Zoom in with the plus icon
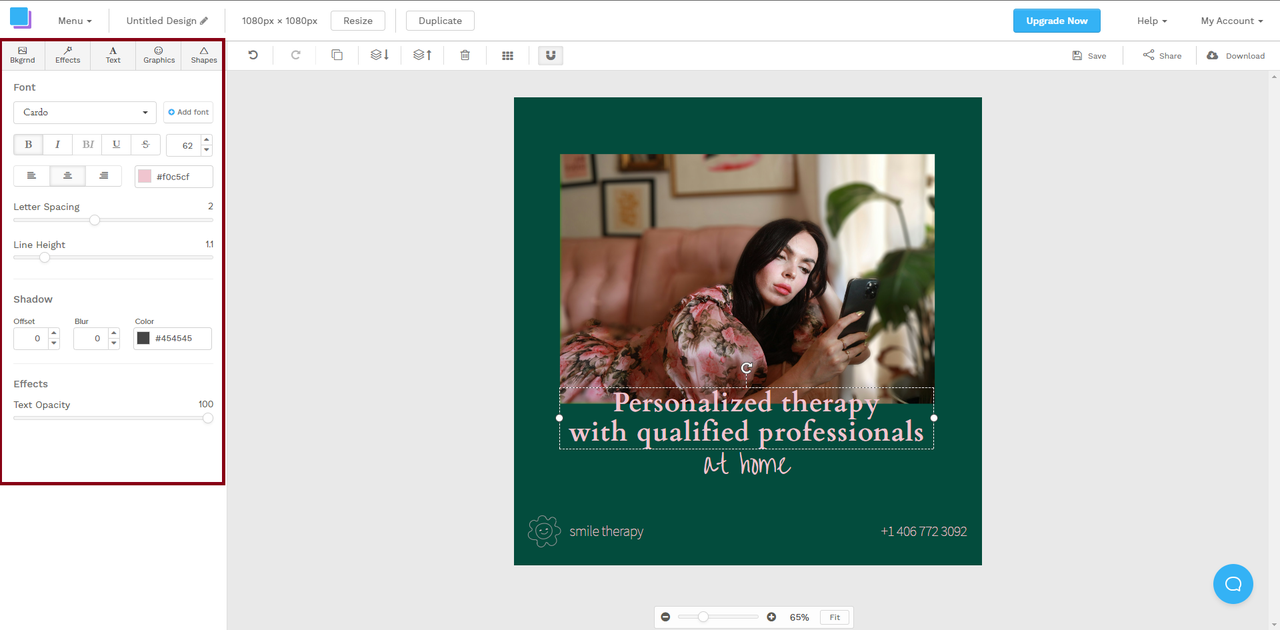 tap(771, 617)
